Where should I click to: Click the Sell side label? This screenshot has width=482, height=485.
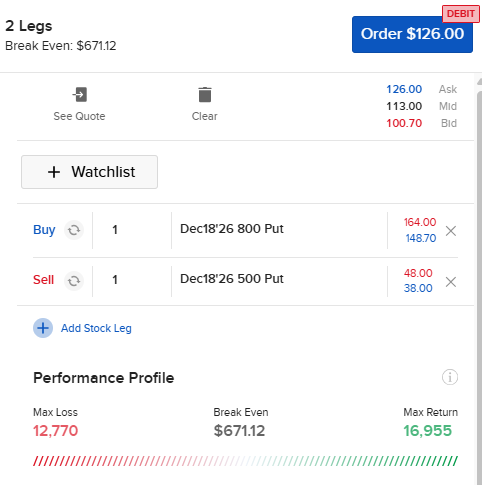click(43, 280)
